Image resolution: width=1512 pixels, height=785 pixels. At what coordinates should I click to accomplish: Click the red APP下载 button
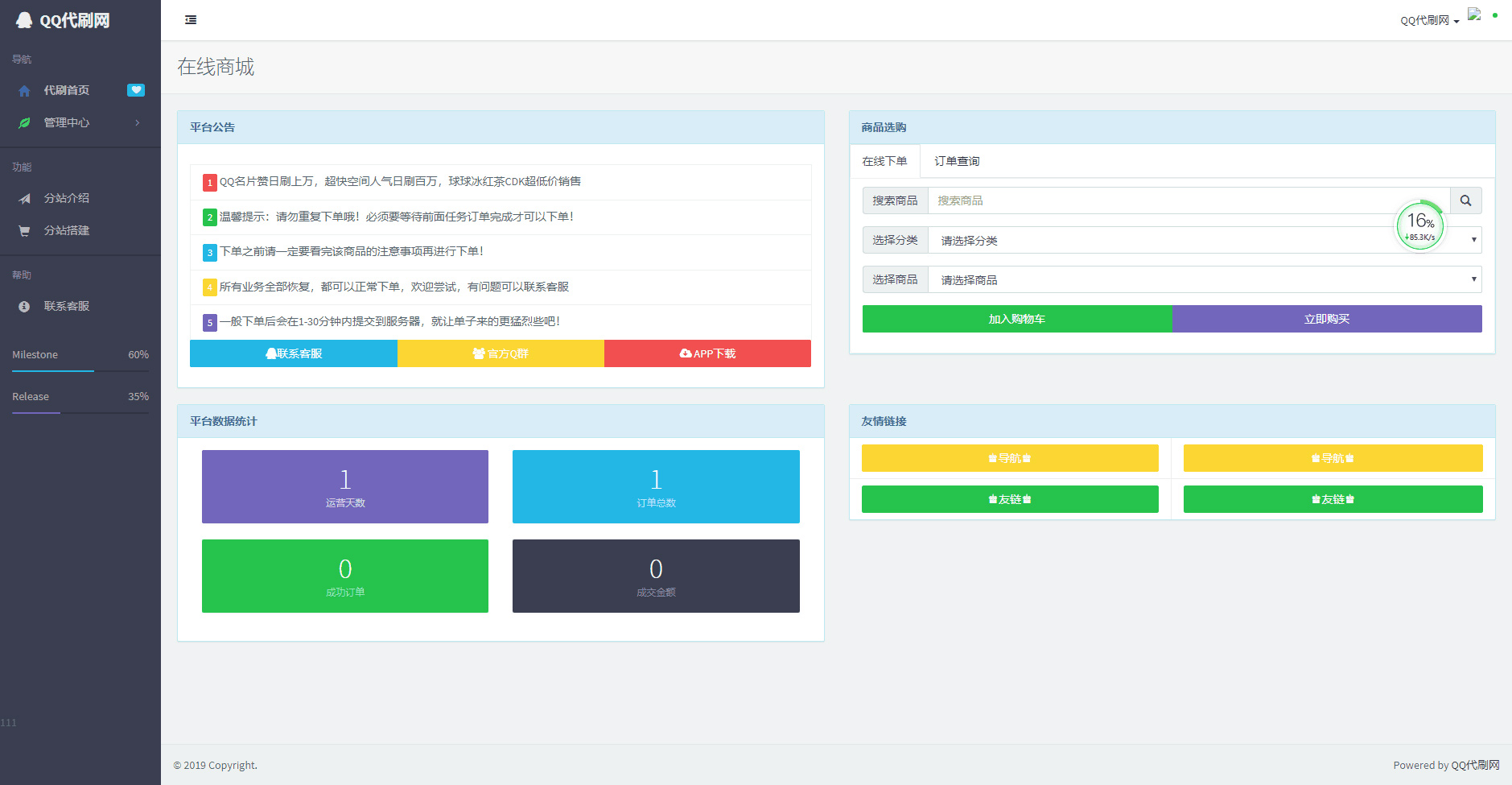coord(707,353)
